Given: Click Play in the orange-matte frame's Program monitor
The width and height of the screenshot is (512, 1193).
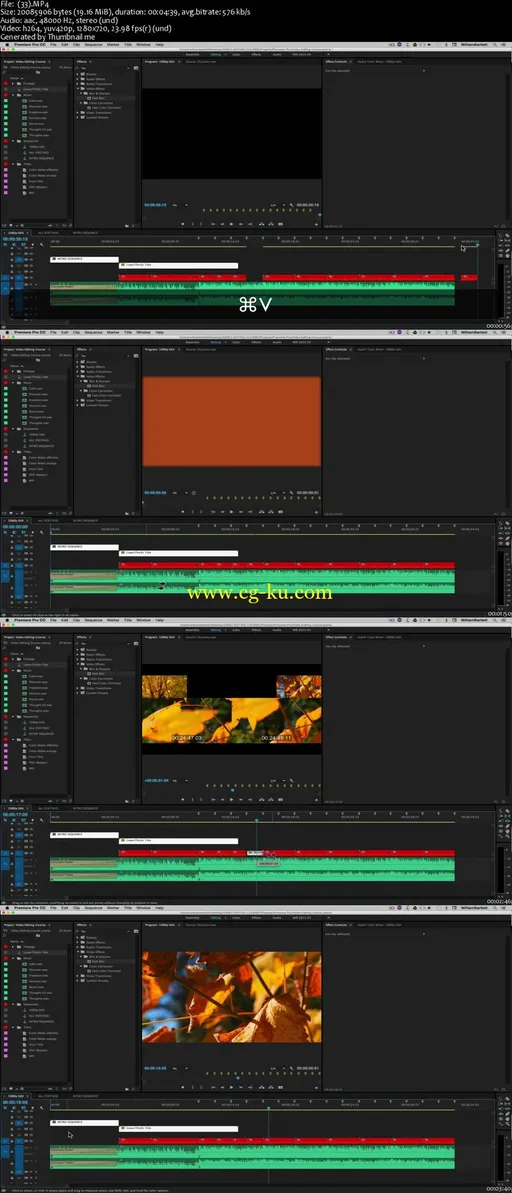Looking at the screenshot, I should click(x=231, y=511).
